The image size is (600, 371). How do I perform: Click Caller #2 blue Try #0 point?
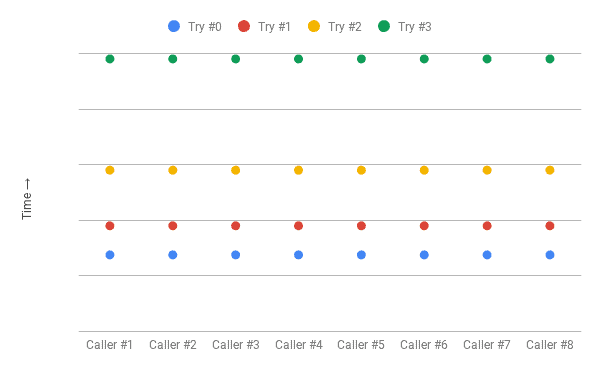(x=173, y=255)
